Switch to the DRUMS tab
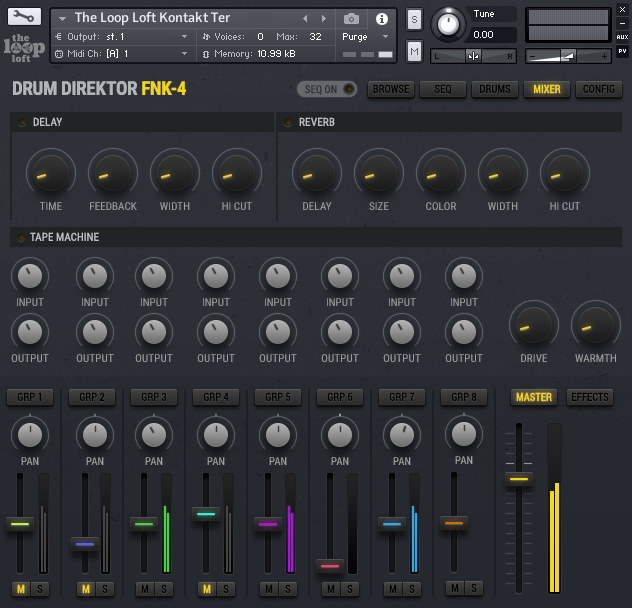 (494, 89)
